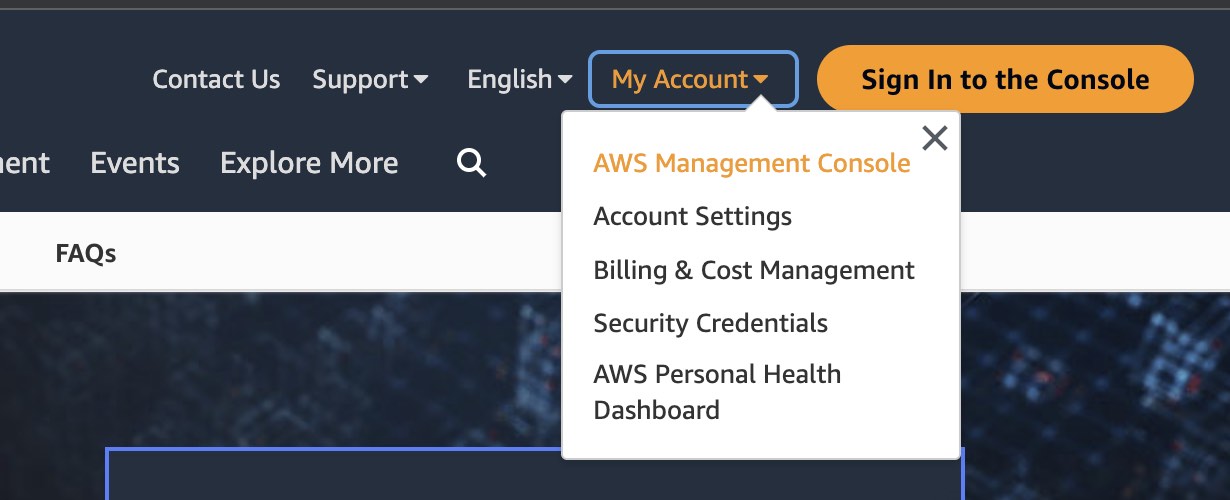Close the My Account popup with X
Viewport: 1230px width, 500px height.
(x=934, y=138)
